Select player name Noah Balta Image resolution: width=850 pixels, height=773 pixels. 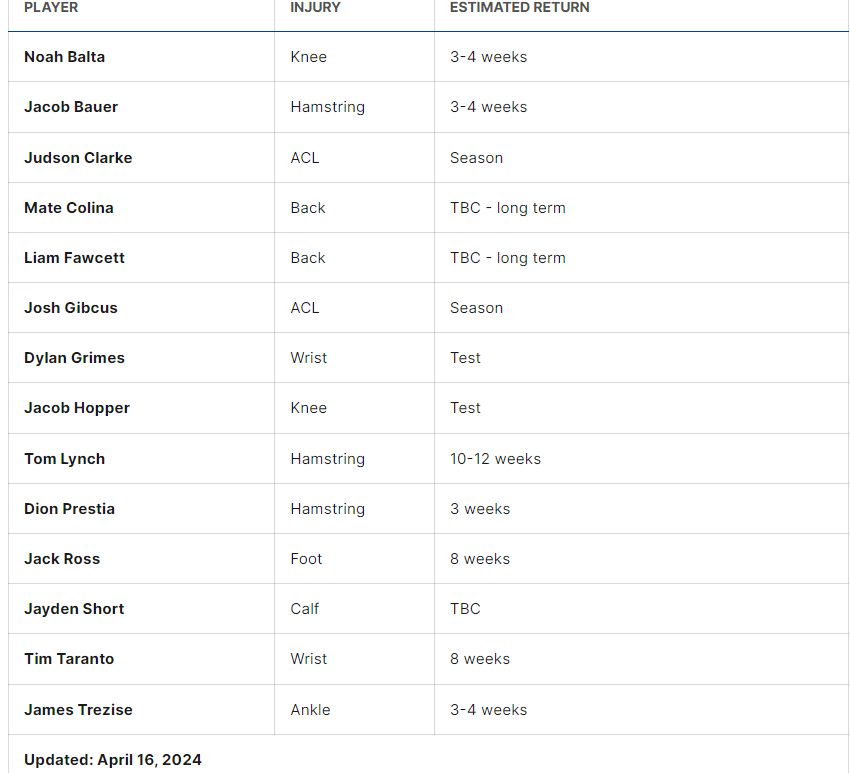65,57
